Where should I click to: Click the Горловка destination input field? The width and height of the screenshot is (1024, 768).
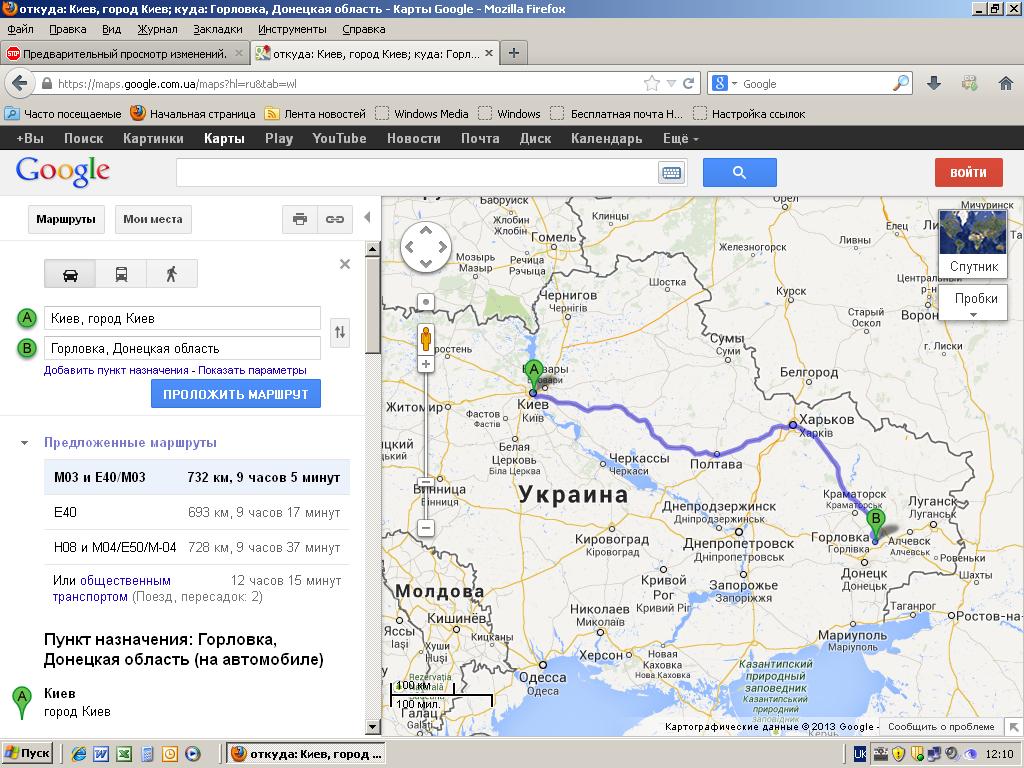pos(181,348)
